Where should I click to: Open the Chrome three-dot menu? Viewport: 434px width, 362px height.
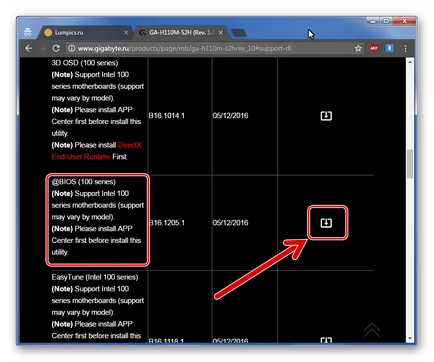pyautogui.click(x=405, y=48)
